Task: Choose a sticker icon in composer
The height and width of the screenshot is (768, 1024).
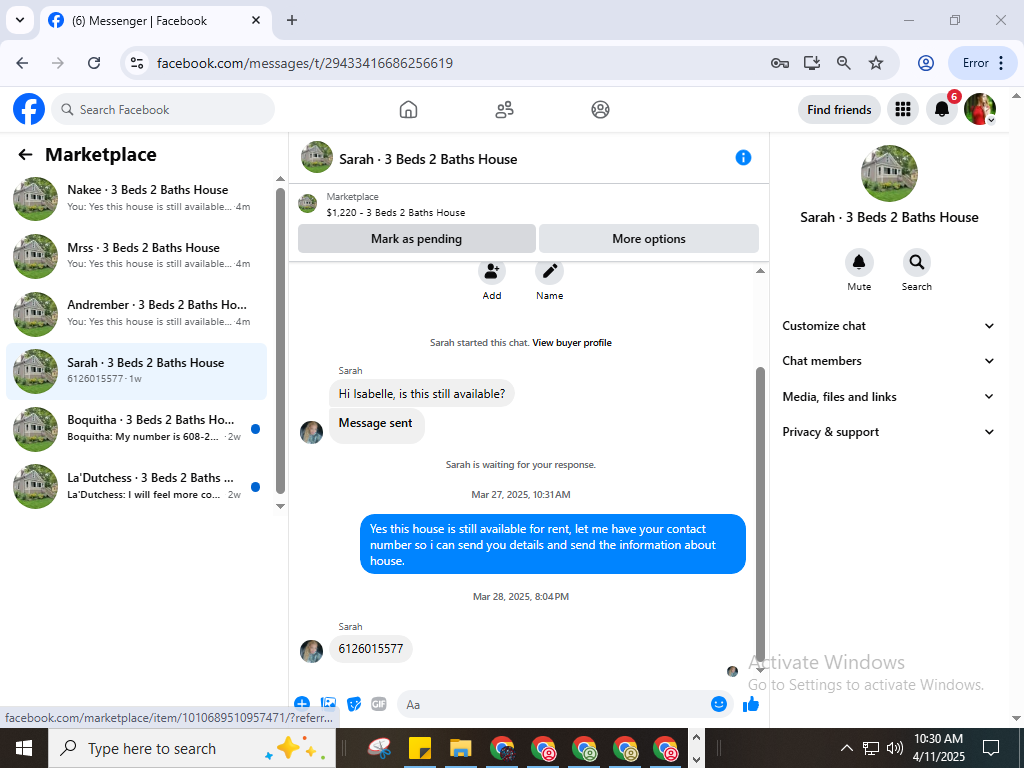Action: (354, 704)
